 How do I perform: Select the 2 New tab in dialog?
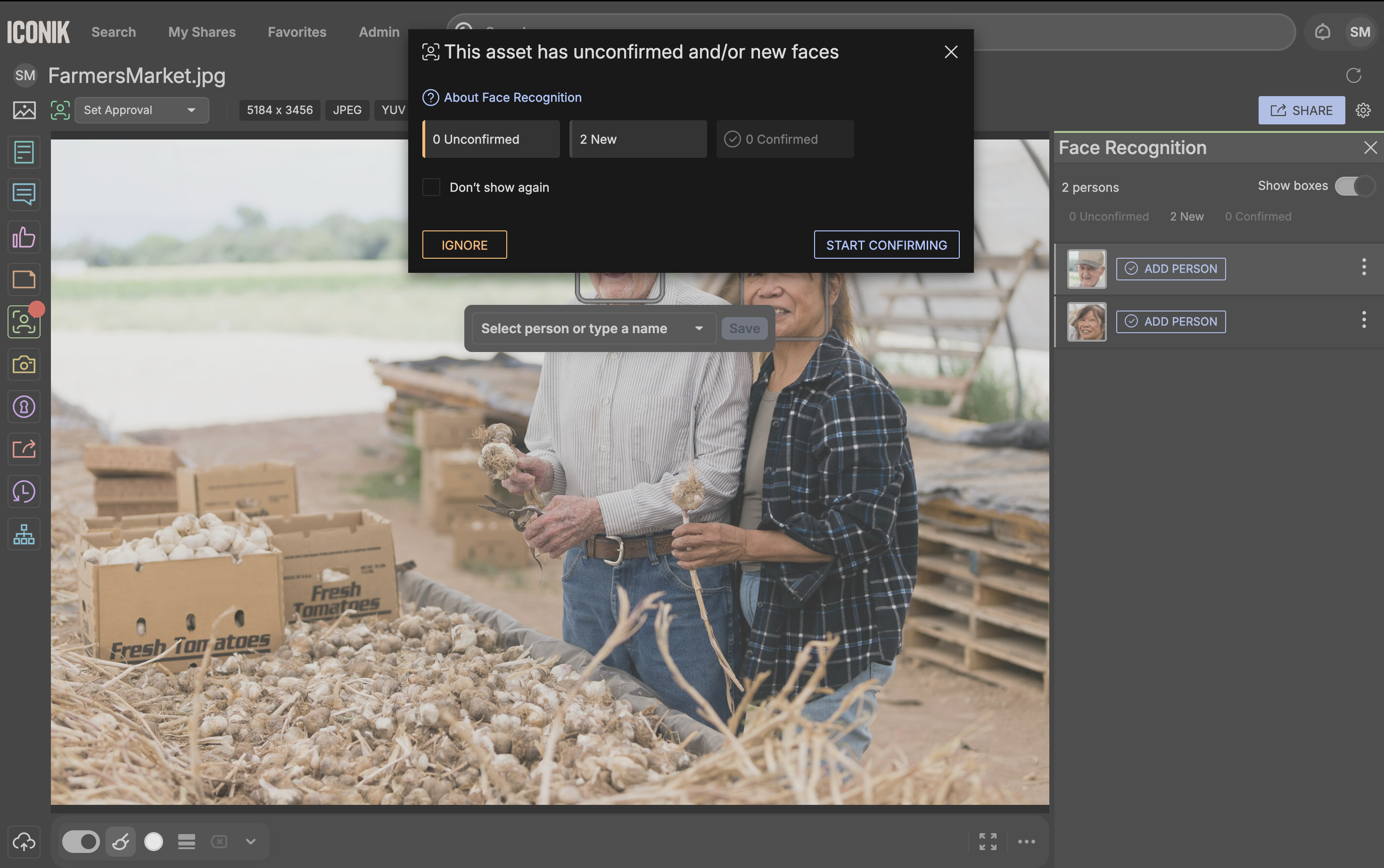click(637, 139)
